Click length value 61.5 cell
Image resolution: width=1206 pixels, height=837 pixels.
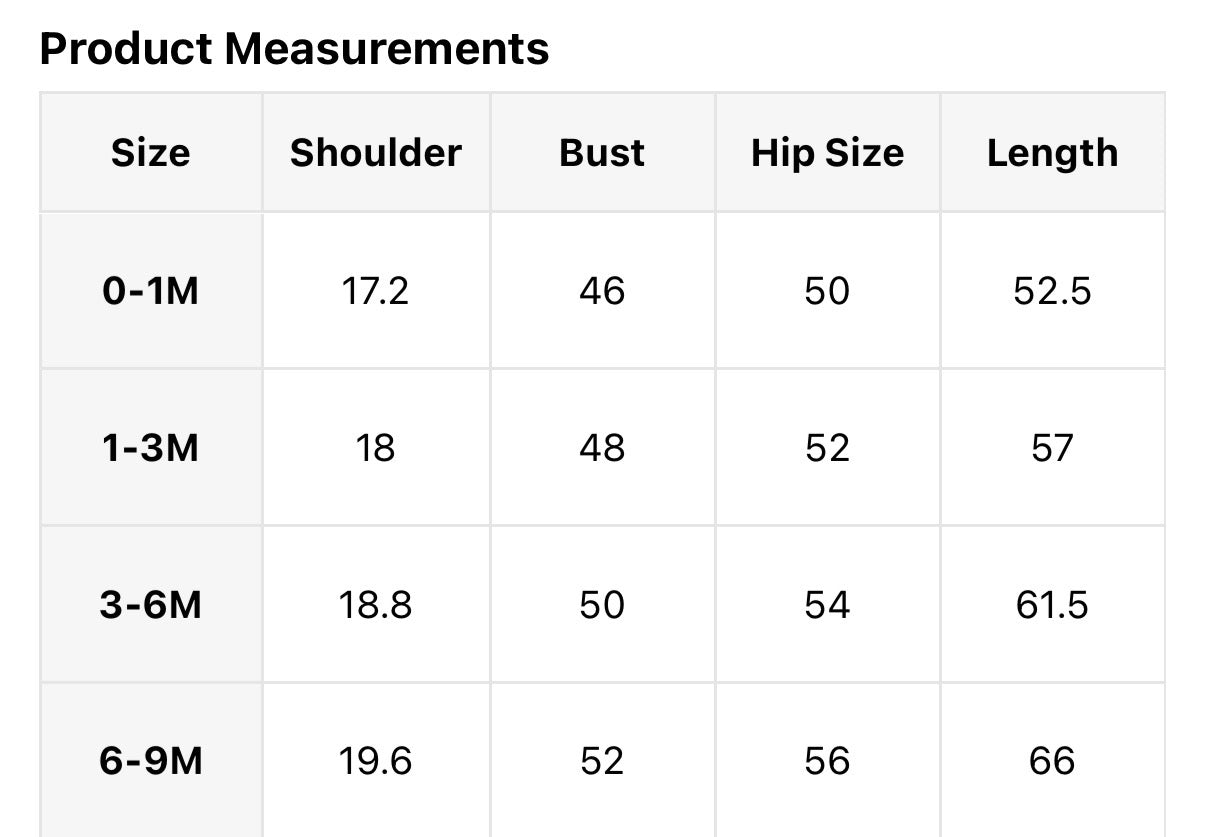pyautogui.click(x=1052, y=605)
